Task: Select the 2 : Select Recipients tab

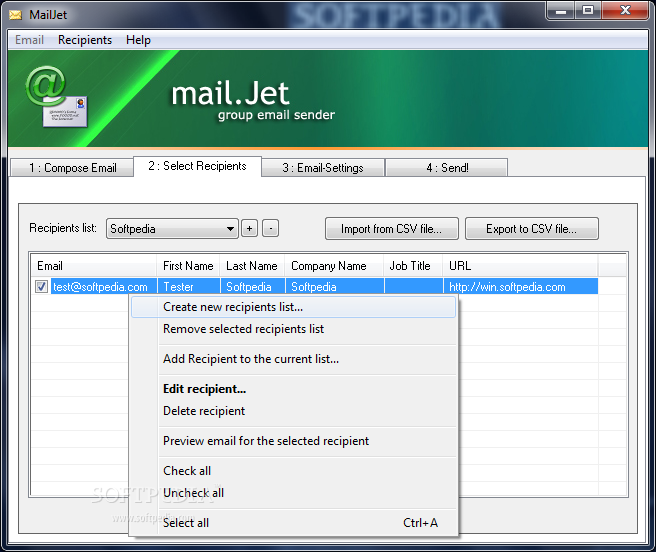Action: point(197,166)
